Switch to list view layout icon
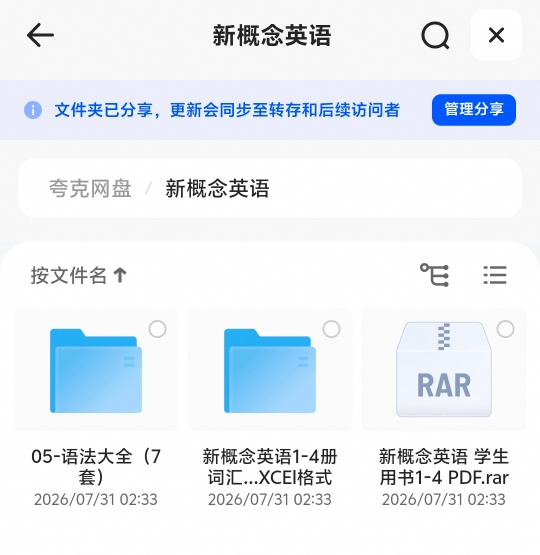The width and height of the screenshot is (540, 555). coord(495,275)
